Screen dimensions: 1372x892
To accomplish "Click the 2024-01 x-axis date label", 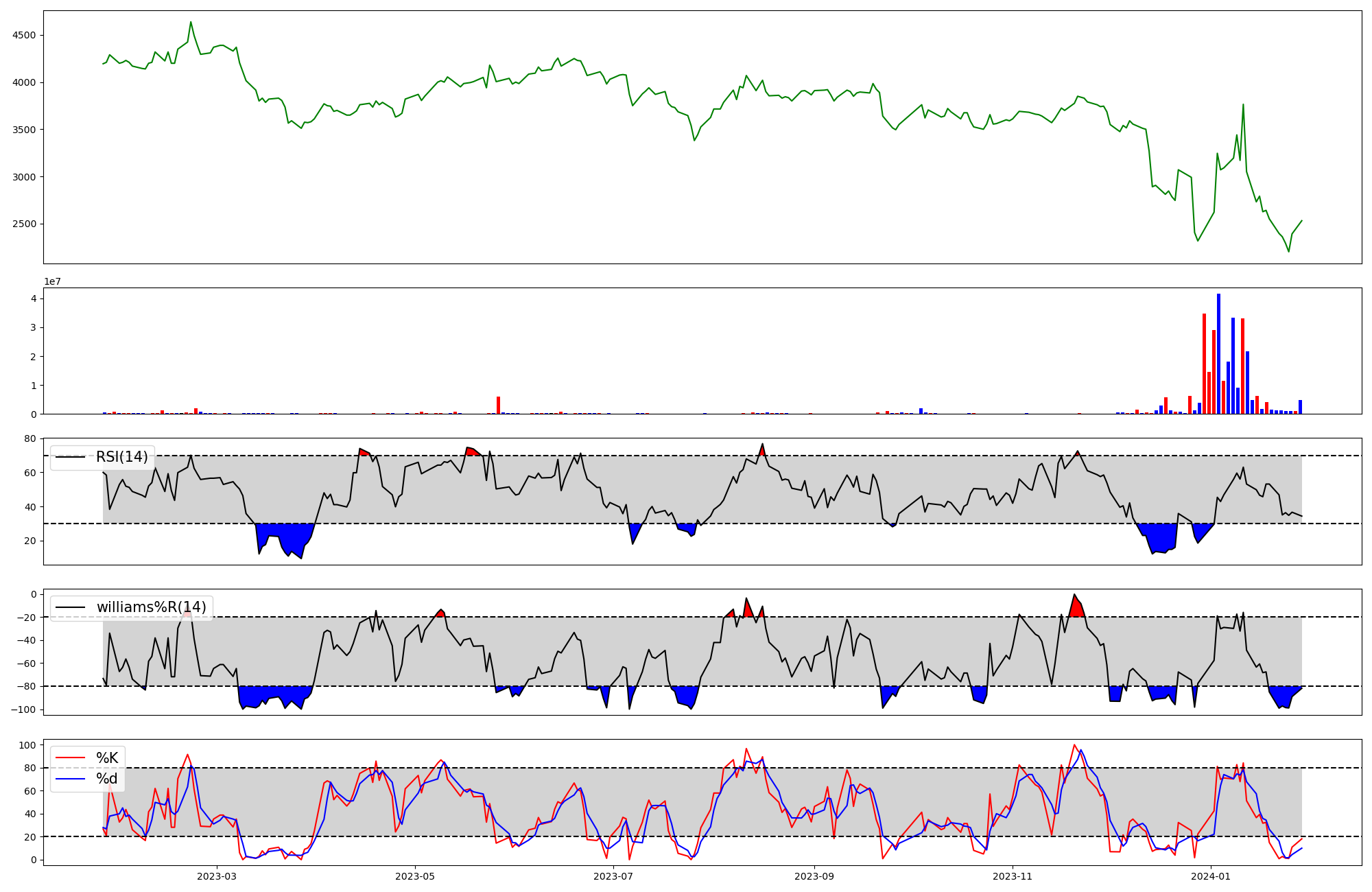I will click(1211, 876).
